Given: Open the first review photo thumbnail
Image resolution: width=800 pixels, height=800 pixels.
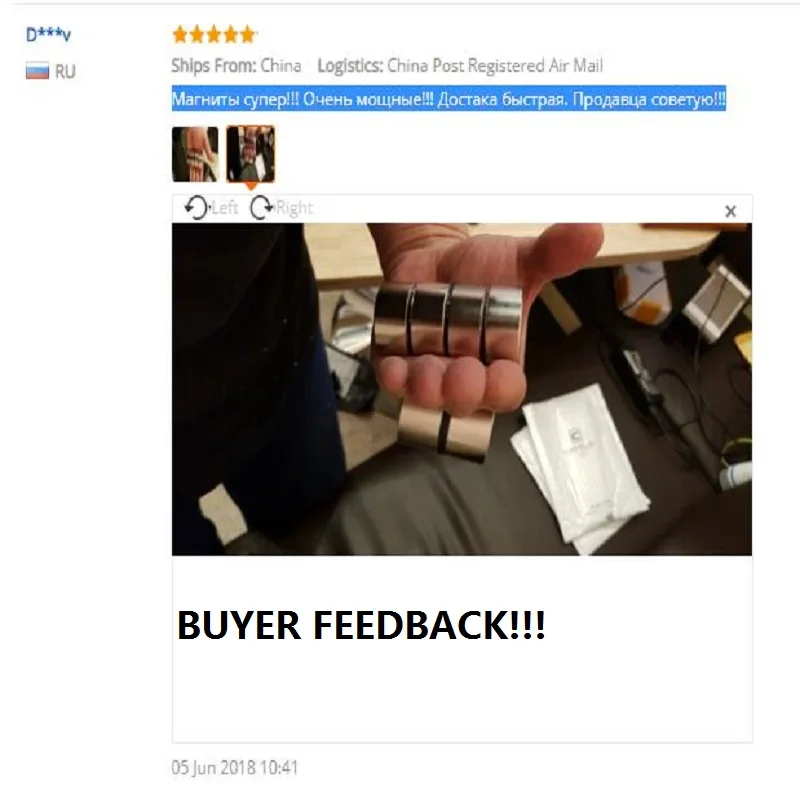Looking at the screenshot, I should point(195,154).
